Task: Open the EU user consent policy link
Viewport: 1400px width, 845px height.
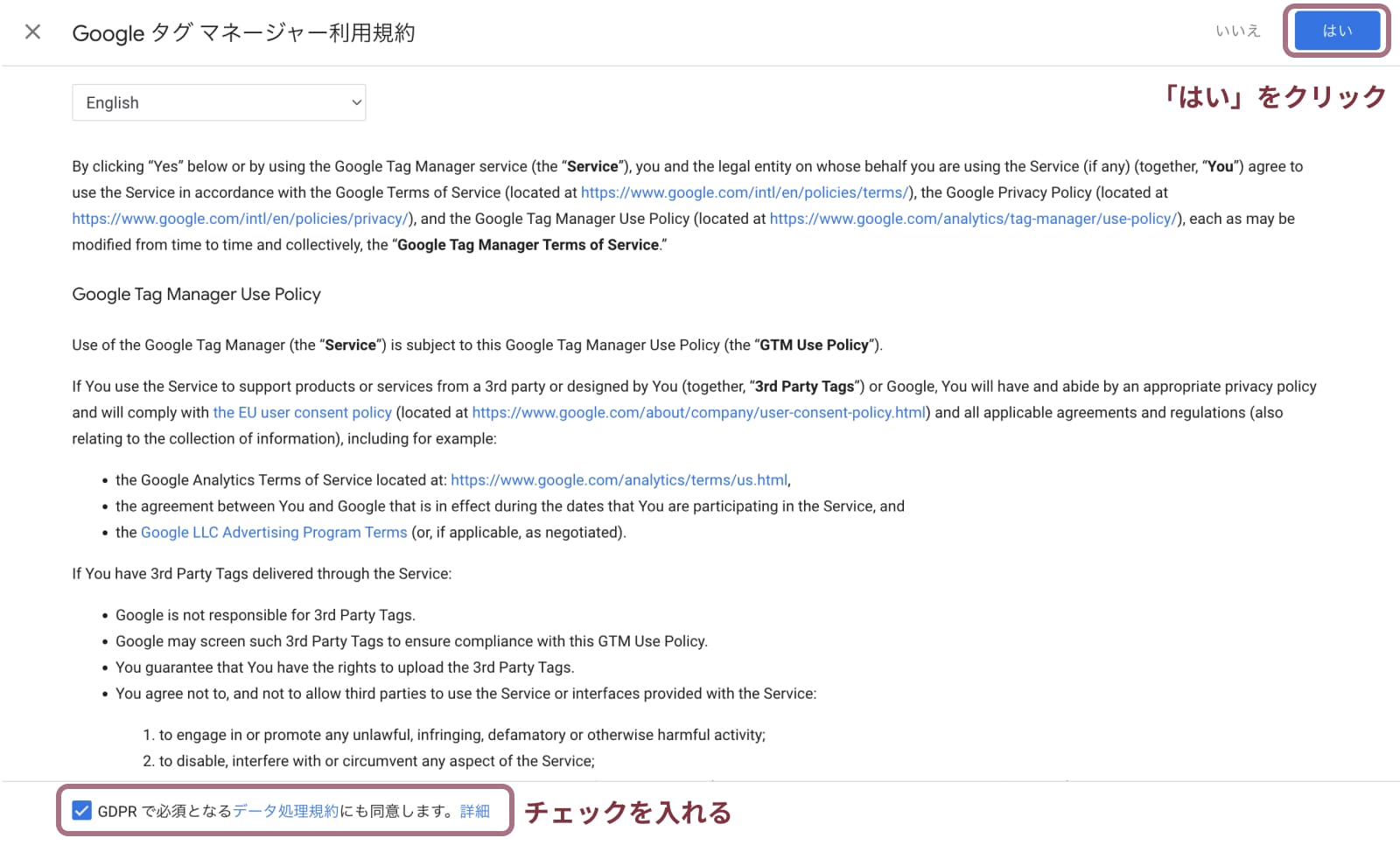Action: pyautogui.click(x=303, y=412)
